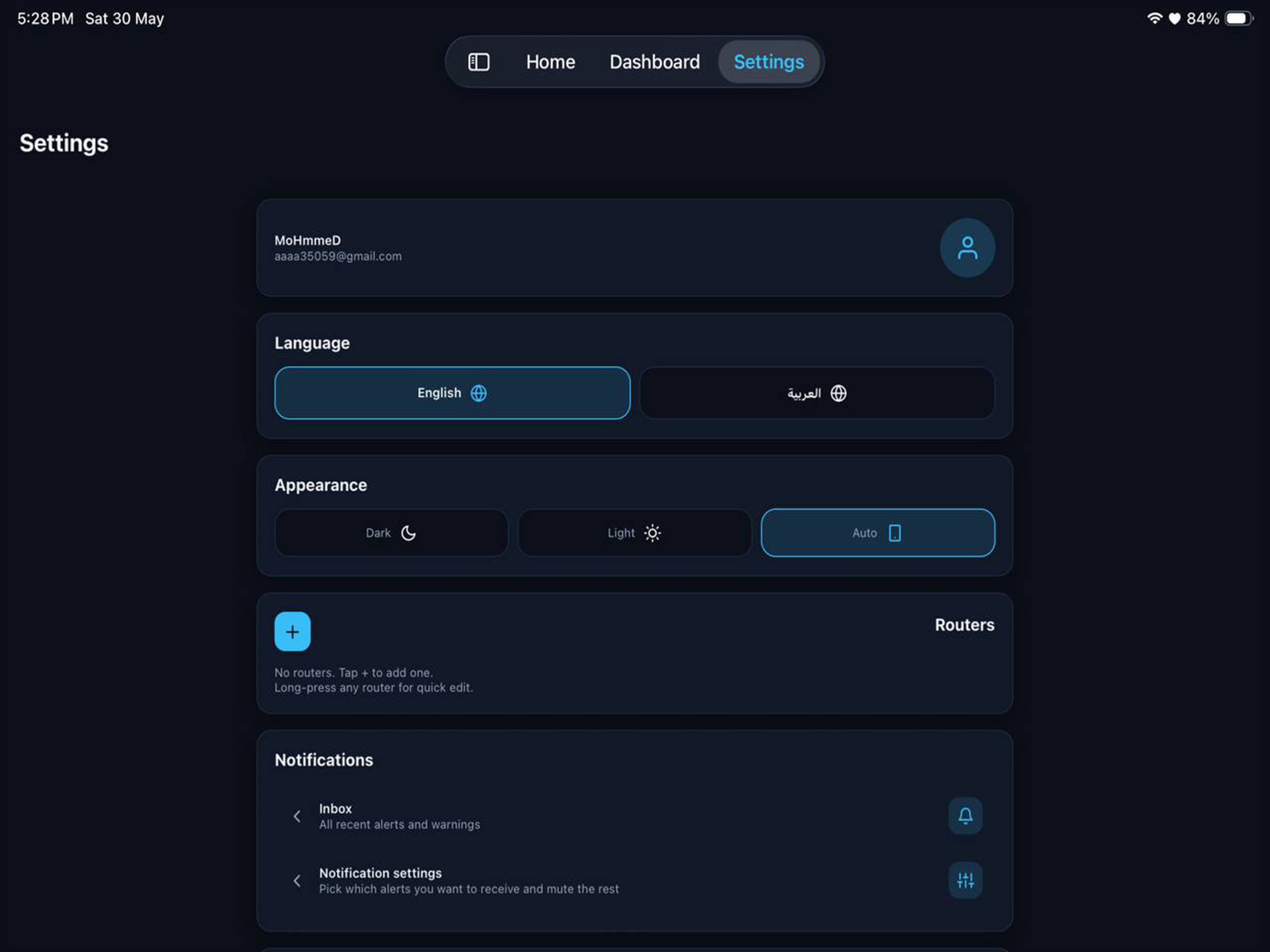Choose Auto appearance mode
Screen dimensions: 1270x952
(x=878, y=533)
